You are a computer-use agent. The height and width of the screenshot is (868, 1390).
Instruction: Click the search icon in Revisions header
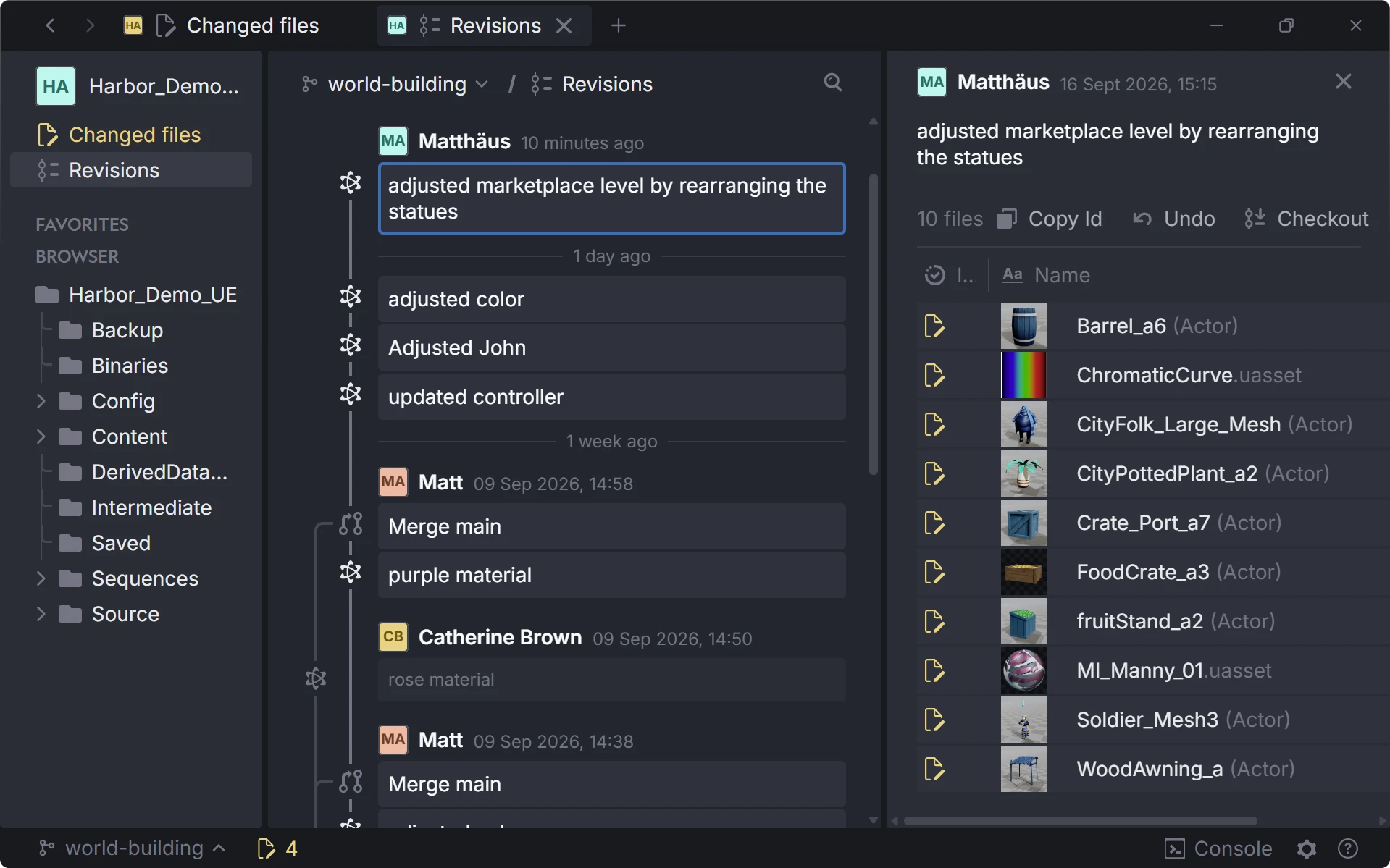(x=833, y=83)
